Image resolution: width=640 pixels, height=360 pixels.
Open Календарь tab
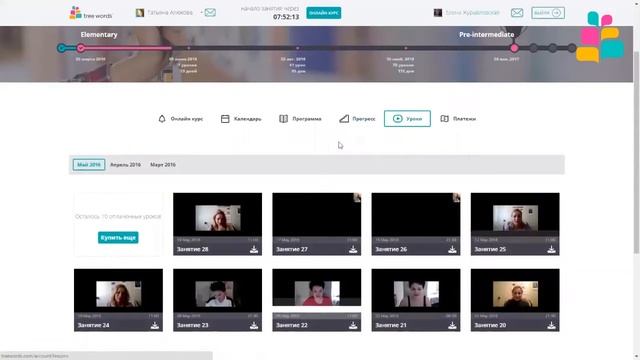tap(241, 119)
